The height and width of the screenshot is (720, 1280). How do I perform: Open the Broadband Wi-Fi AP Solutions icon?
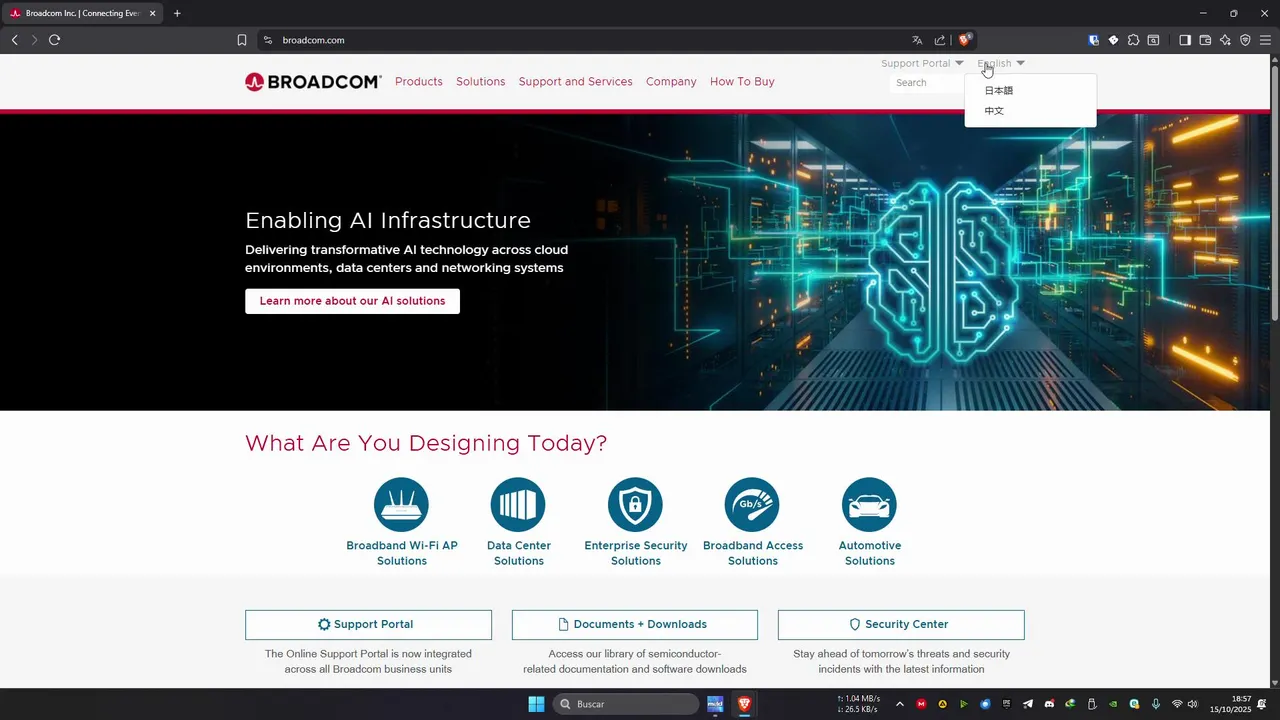pyautogui.click(x=401, y=504)
